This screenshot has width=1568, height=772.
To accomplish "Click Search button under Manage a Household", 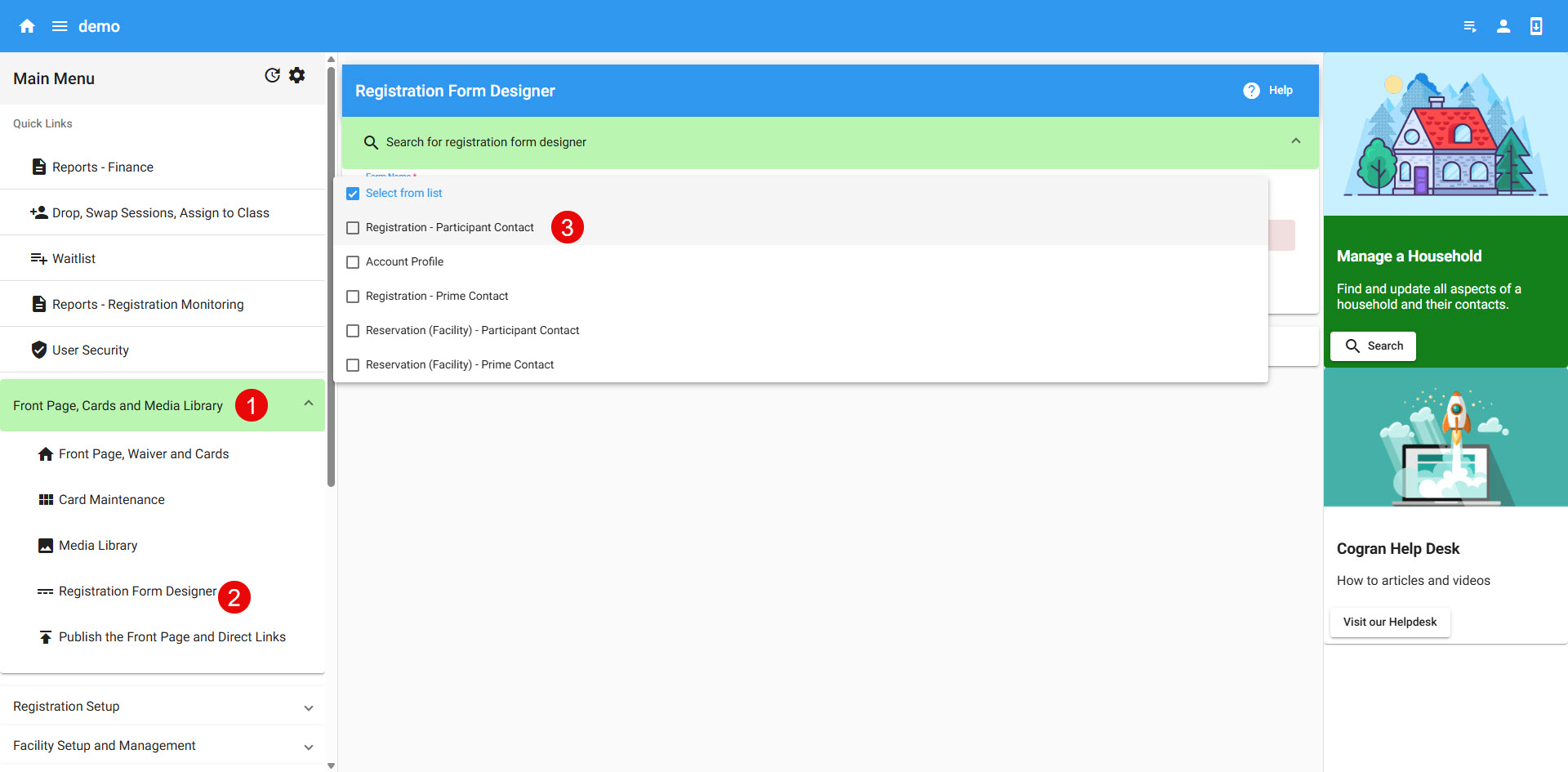I will pos(1373,346).
